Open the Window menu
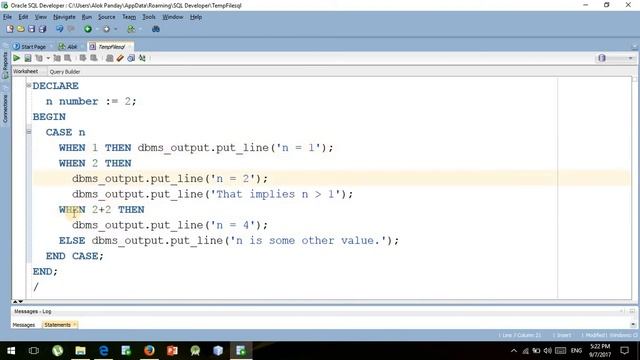Image resolution: width=640 pixels, height=360 pixels. [172, 17]
